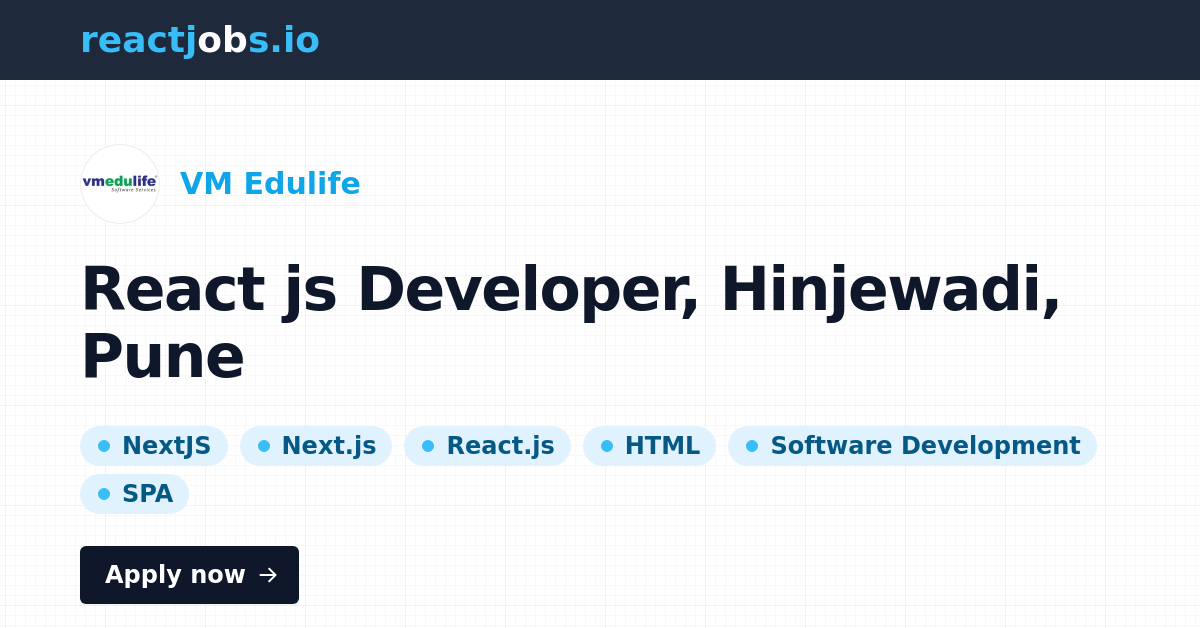Viewport: 1200px width, 628px height.
Task: Pick the HTML skill tag
Action: 649,446
